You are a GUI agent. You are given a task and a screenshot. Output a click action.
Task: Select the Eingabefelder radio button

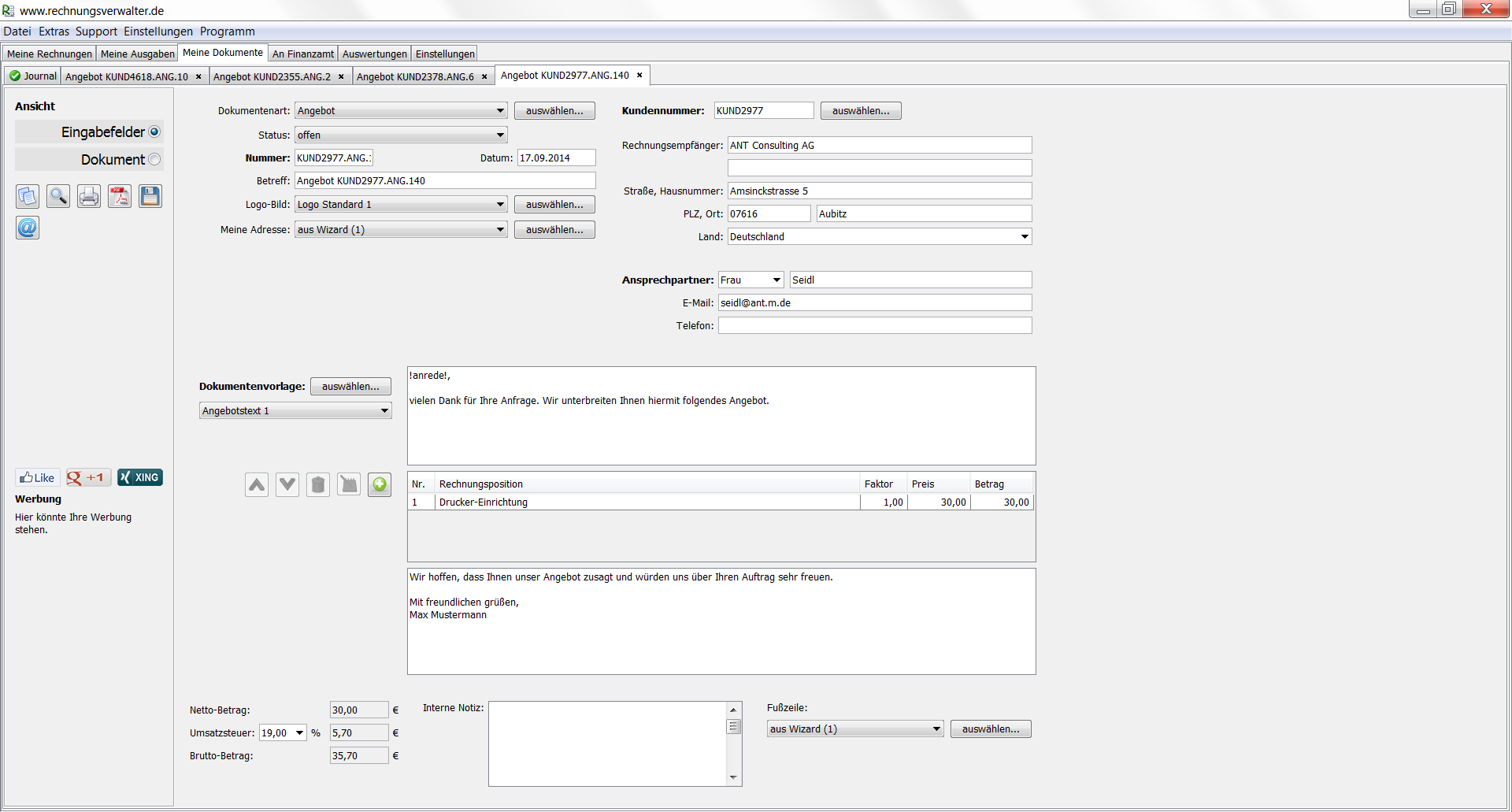[x=154, y=132]
